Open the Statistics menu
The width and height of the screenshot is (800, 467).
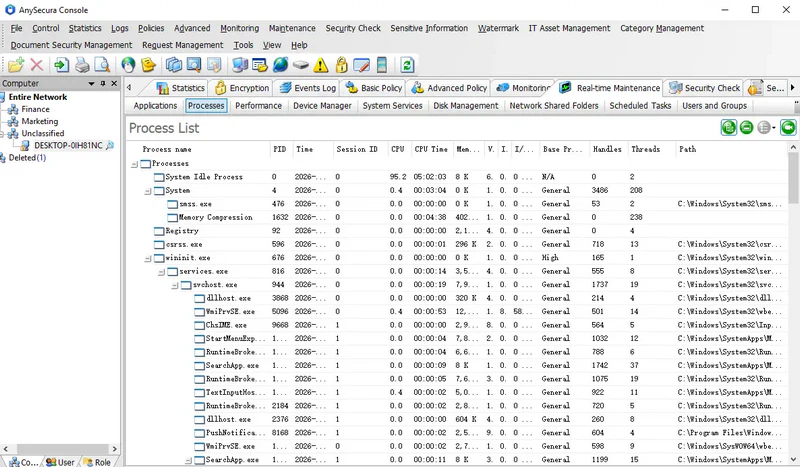pos(85,28)
